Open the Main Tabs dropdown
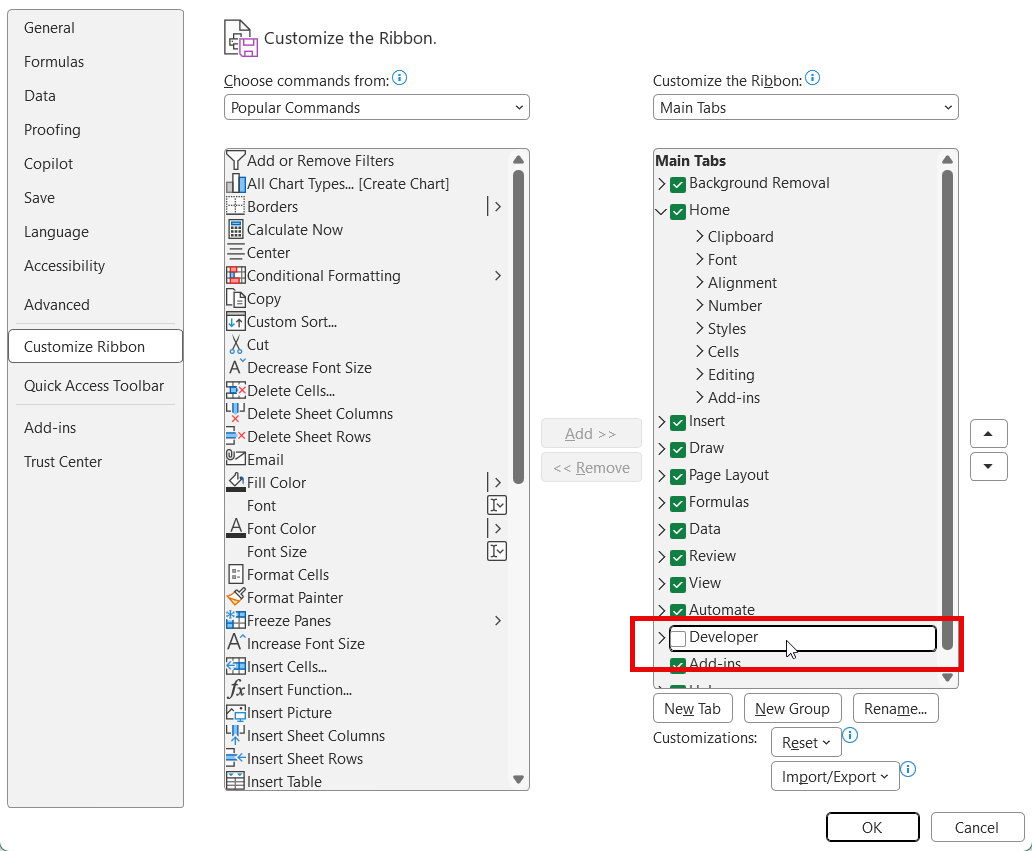The width and height of the screenshot is (1032, 851). [806, 107]
